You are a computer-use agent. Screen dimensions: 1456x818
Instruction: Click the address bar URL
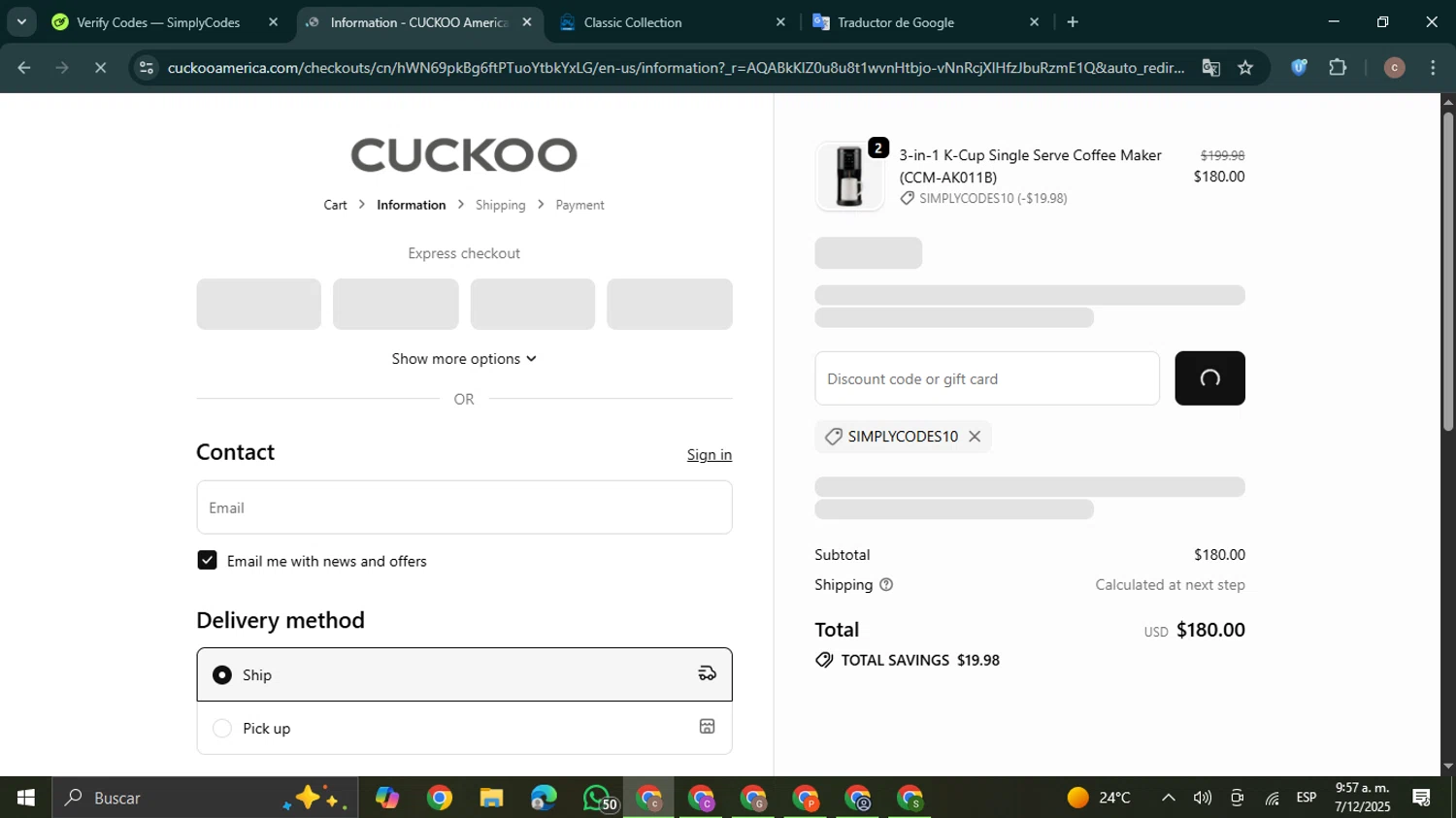pos(676,68)
